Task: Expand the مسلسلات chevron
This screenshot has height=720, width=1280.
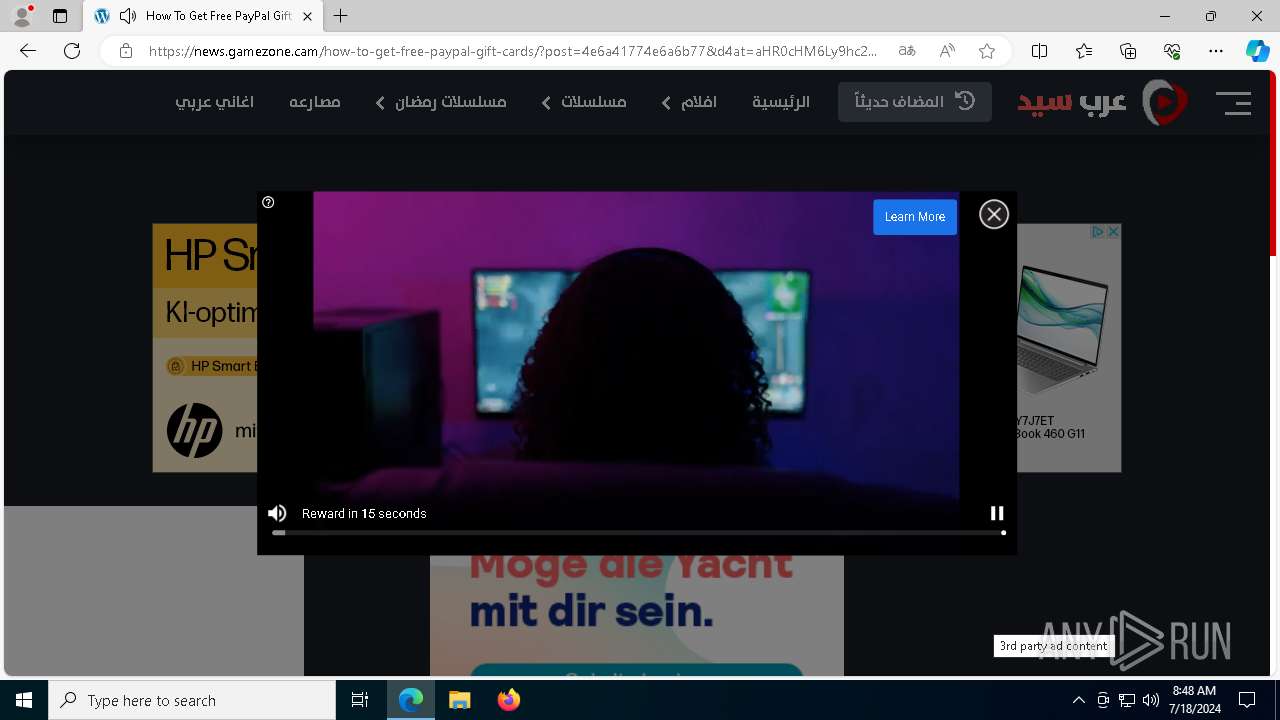Action: click(546, 103)
